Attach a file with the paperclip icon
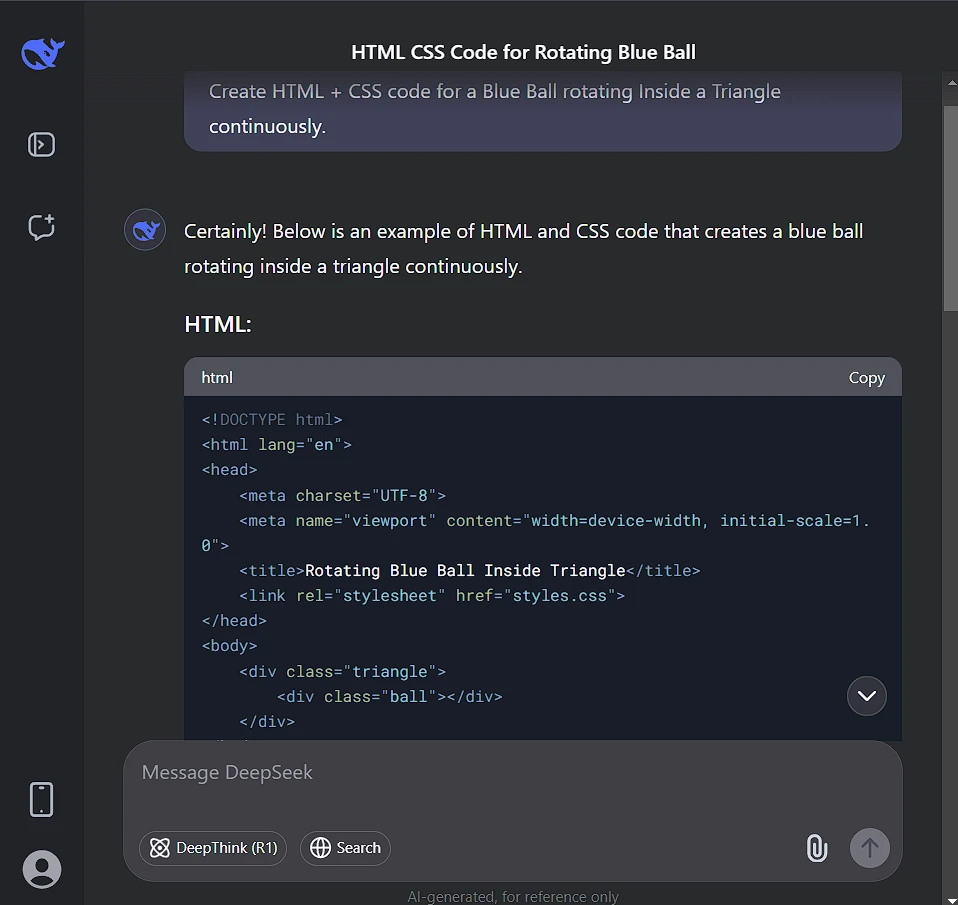958x905 pixels. click(816, 848)
